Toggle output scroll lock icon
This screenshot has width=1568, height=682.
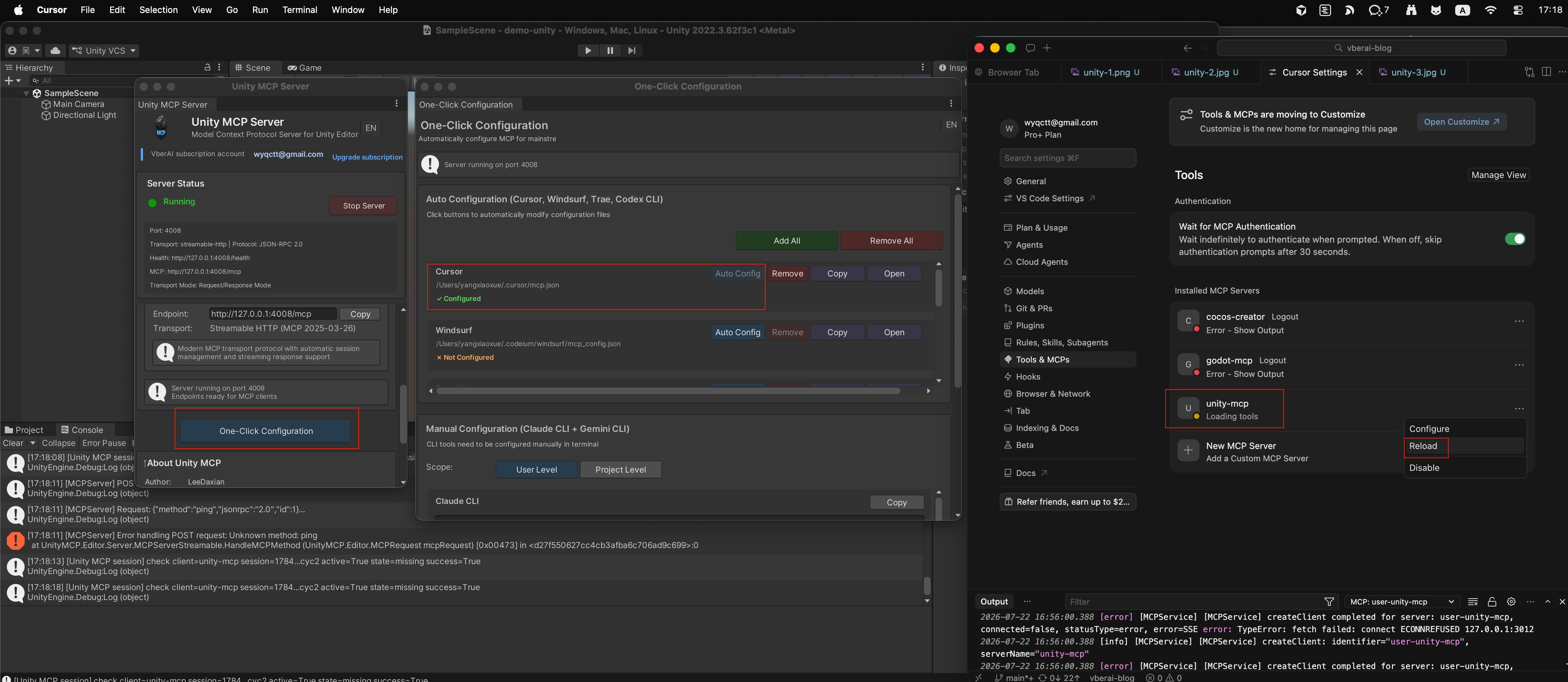[1491, 601]
